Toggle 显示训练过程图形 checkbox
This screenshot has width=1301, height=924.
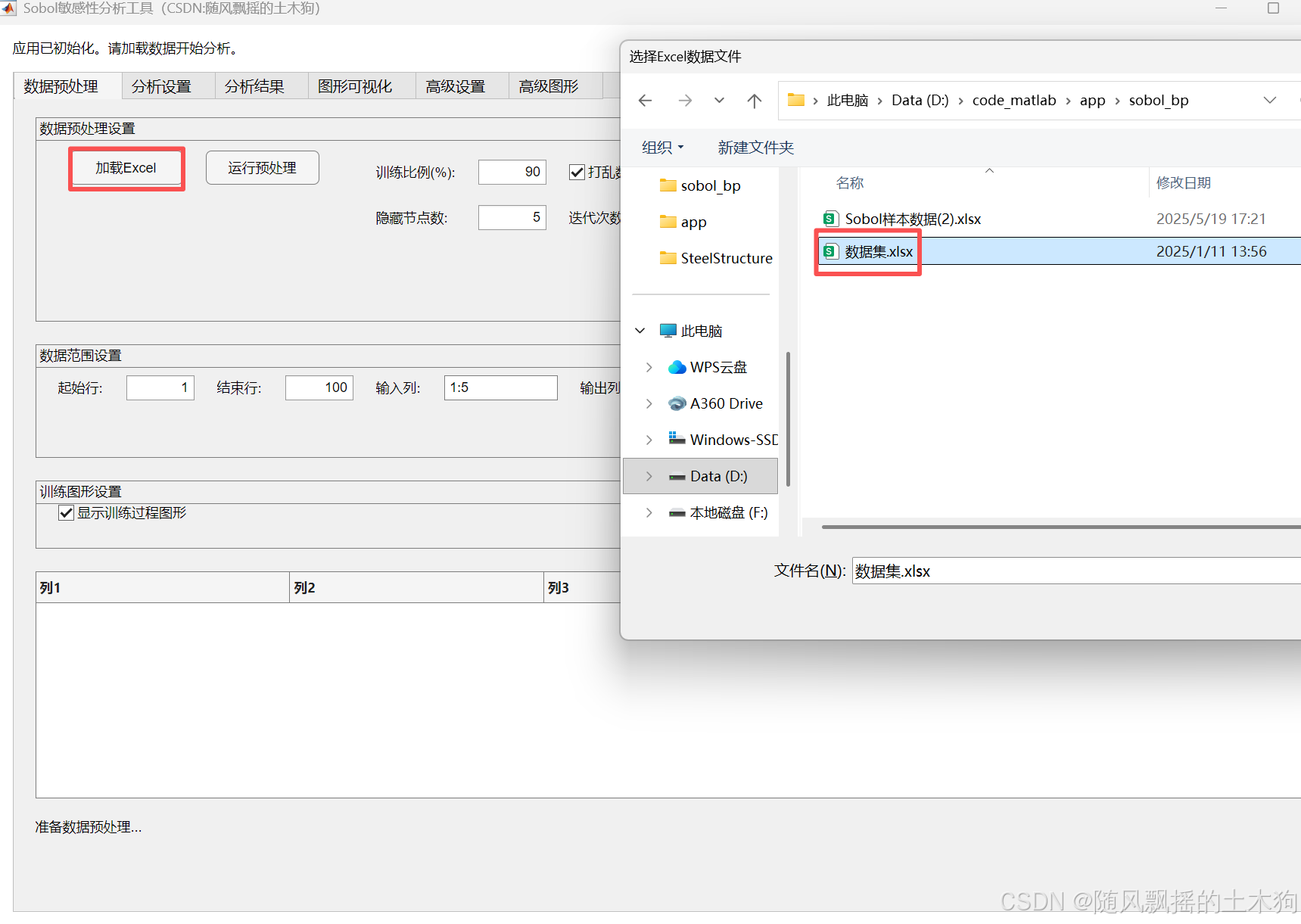67,513
